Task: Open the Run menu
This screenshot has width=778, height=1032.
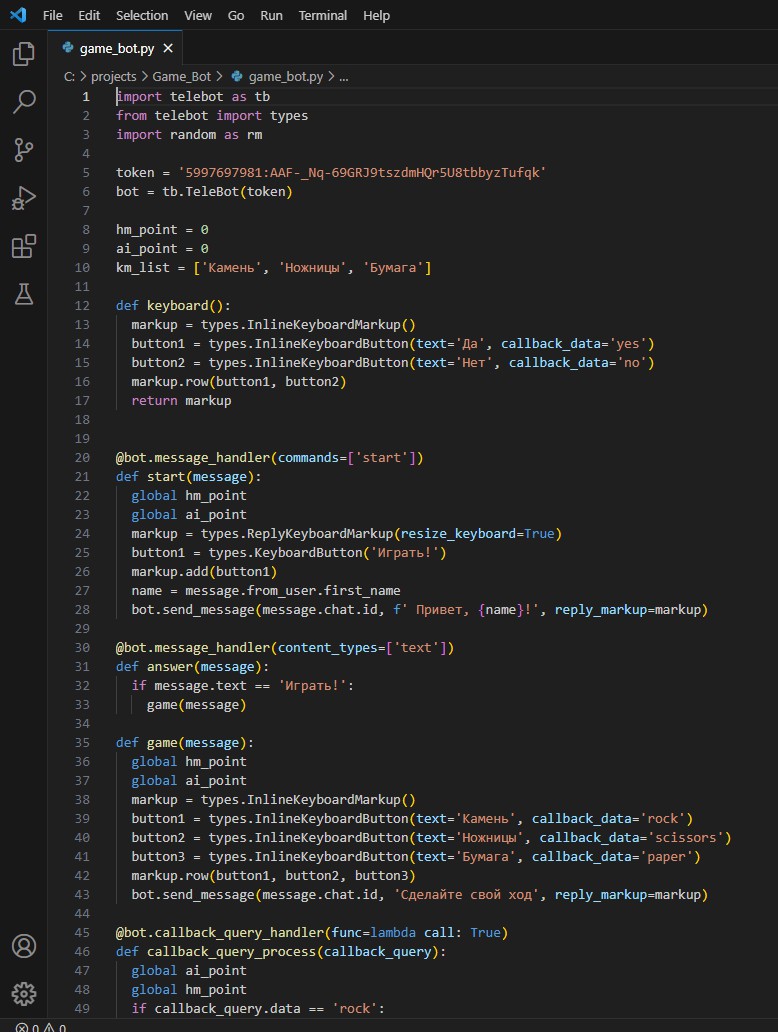Action: pyautogui.click(x=271, y=15)
